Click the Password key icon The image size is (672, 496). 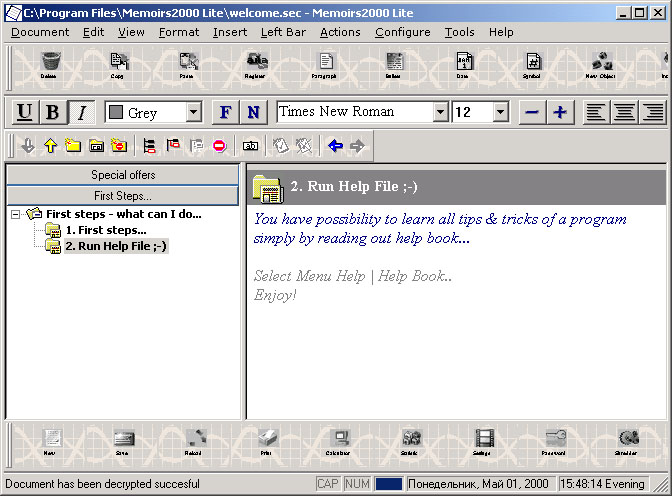coord(556,438)
